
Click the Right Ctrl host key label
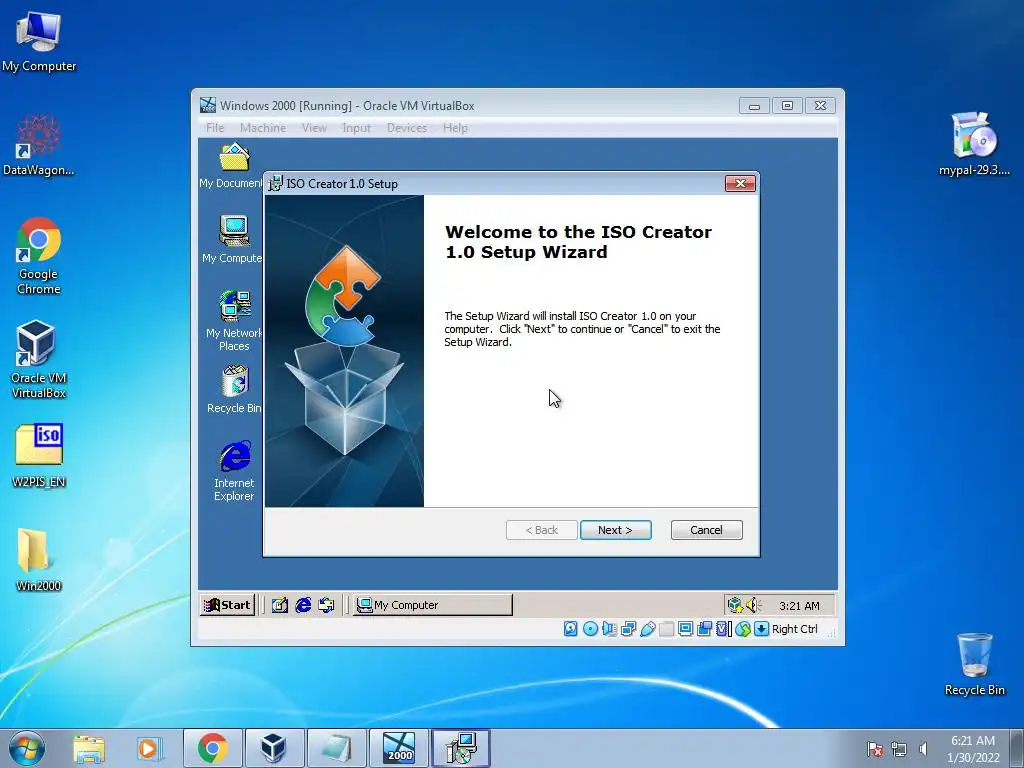click(794, 629)
